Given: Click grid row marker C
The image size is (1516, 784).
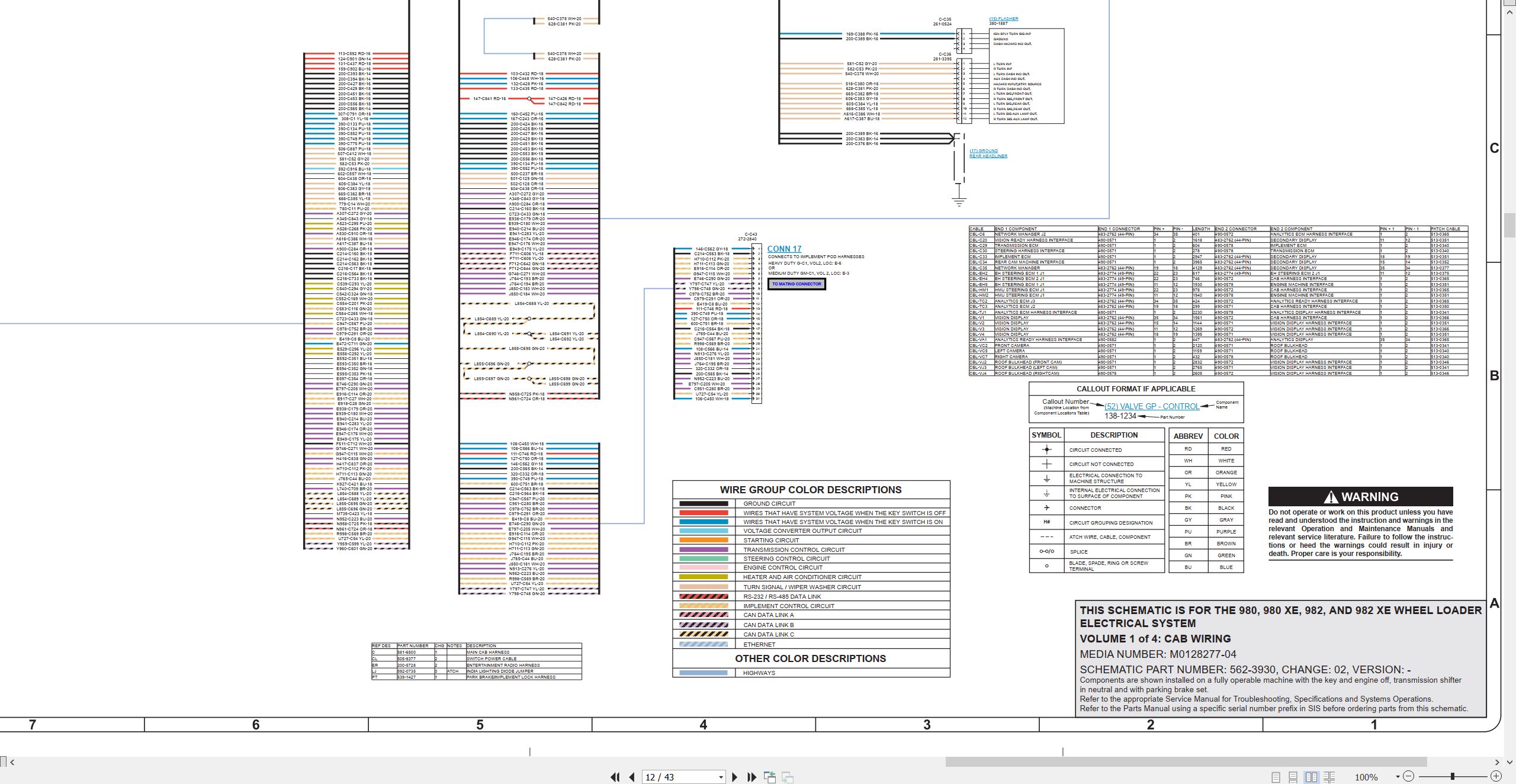Looking at the screenshot, I should 1494,148.
